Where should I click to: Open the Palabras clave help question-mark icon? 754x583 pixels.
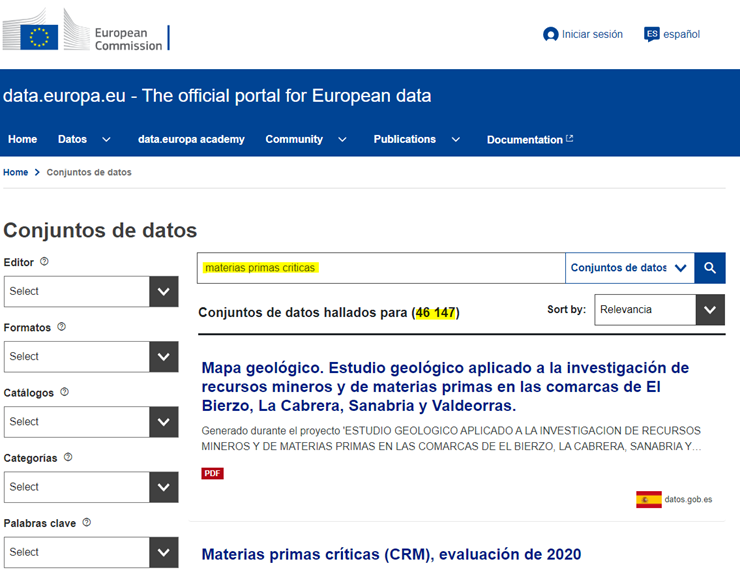click(x=87, y=522)
